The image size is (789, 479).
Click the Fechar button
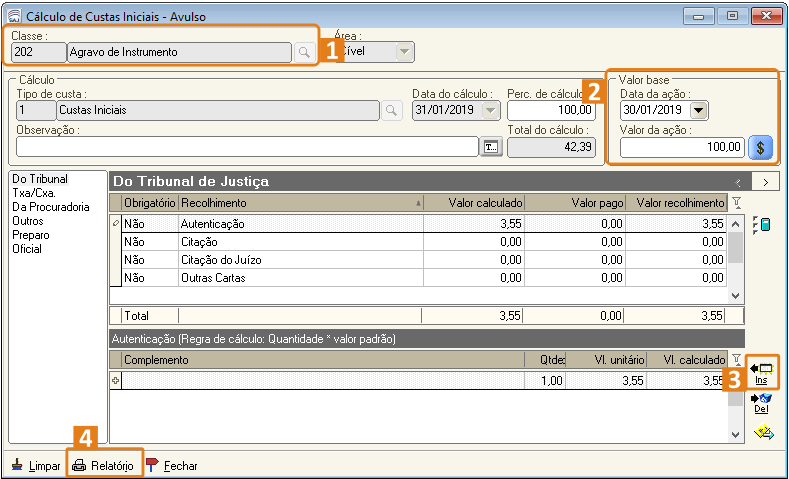click(x=172, y=465)
